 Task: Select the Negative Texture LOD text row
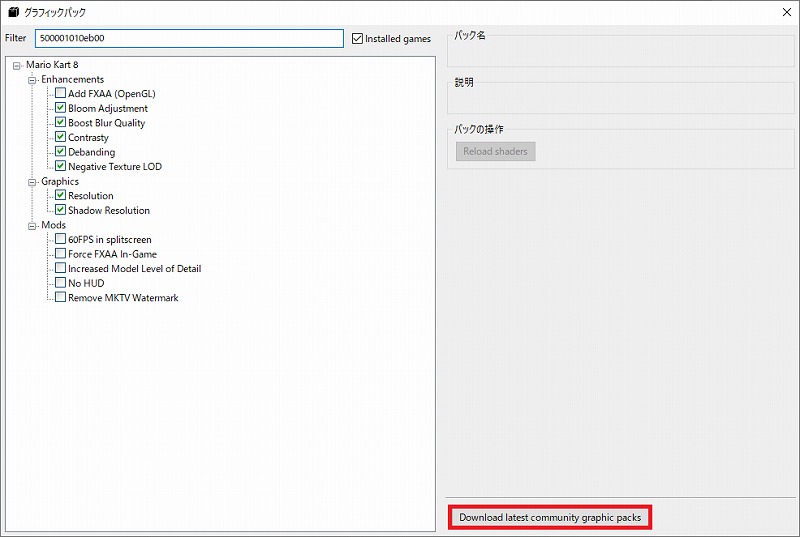[115, 167]
